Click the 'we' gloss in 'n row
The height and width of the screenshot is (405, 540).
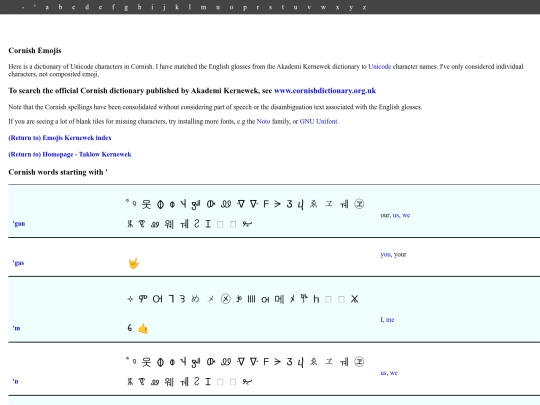pos(394,373)
